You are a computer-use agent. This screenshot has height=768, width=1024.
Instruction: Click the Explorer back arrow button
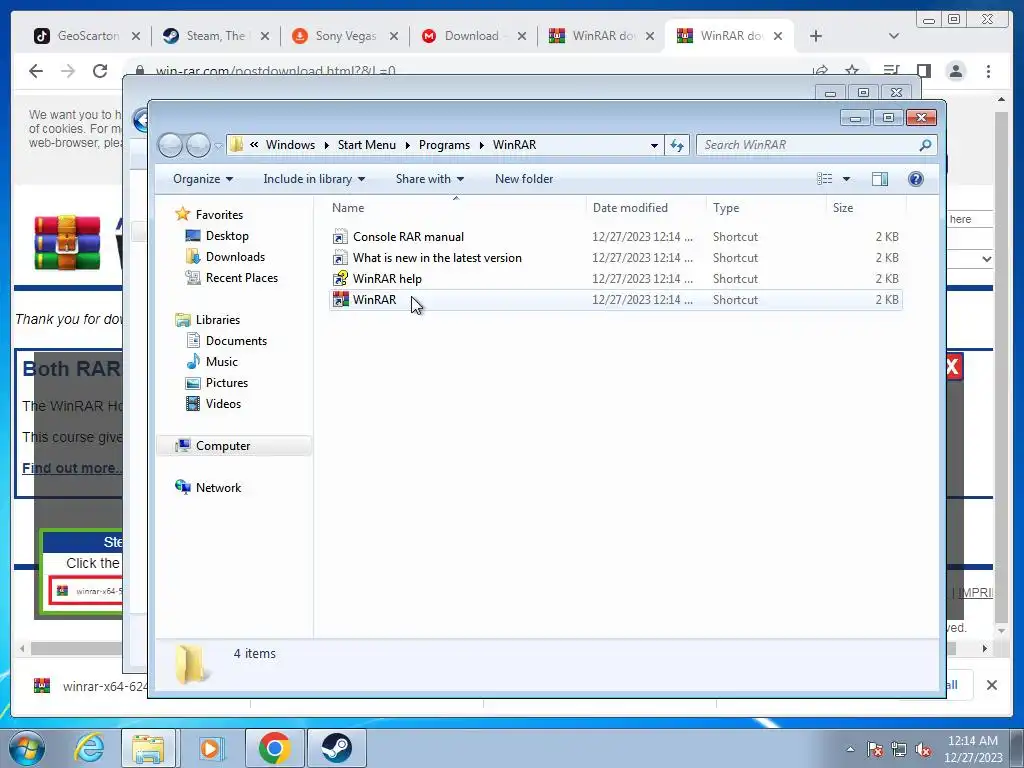(170, 145)
